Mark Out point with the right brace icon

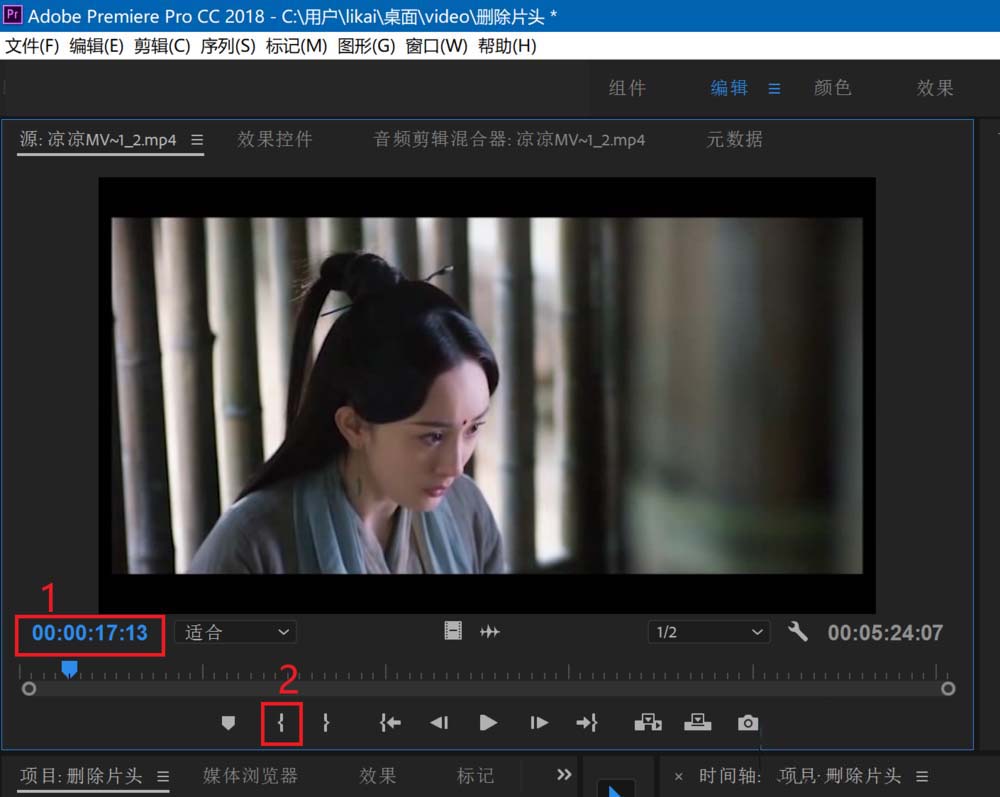[x=326, y=723]
